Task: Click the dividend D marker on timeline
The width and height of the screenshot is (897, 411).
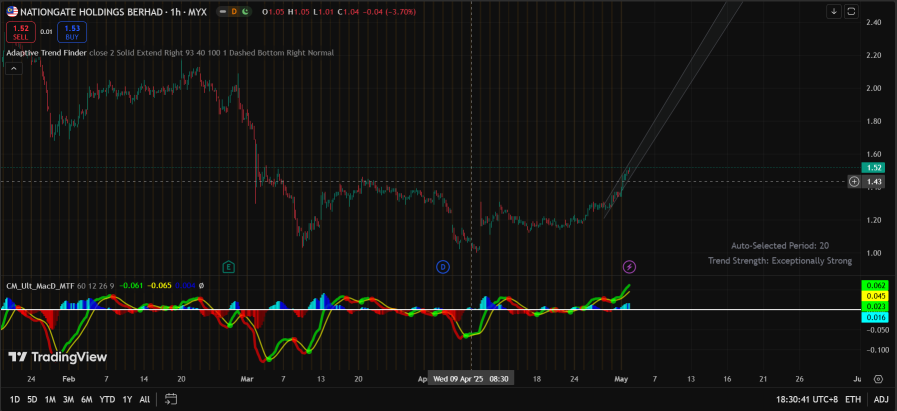Action: pos(443,266)
